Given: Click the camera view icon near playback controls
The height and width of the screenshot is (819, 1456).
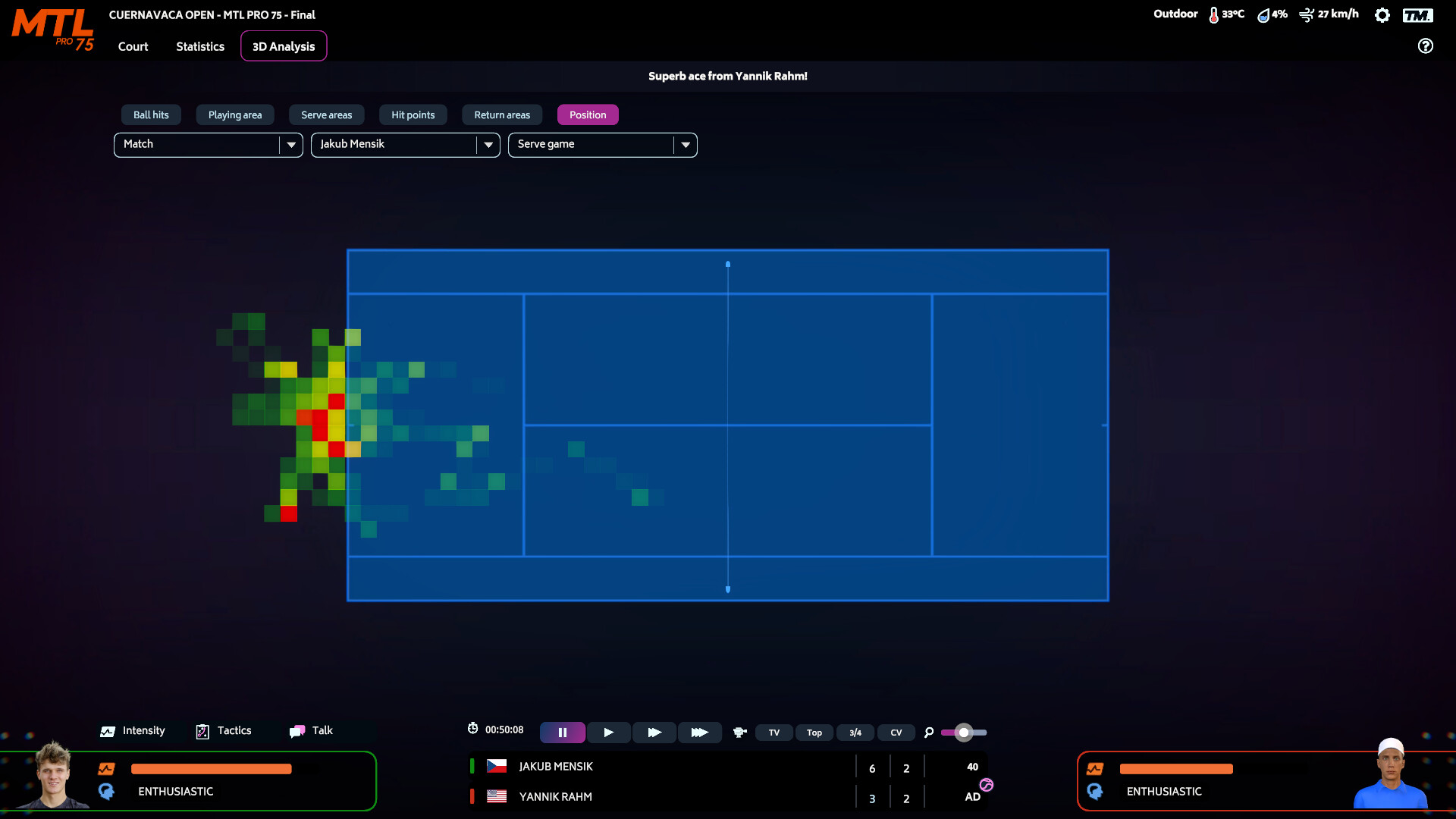Looking at the screenshot, I should point(739,733).
